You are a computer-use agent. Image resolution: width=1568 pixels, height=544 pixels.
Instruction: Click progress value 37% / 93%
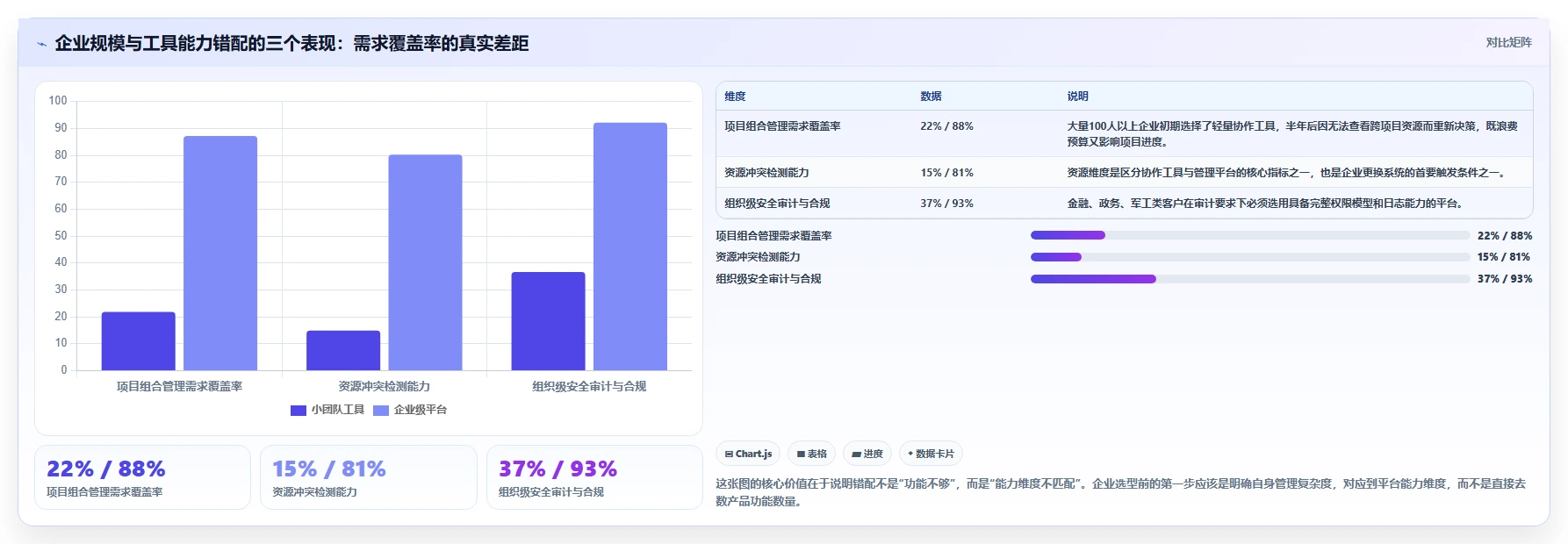pyautogui.click(x=1505, y=279)
